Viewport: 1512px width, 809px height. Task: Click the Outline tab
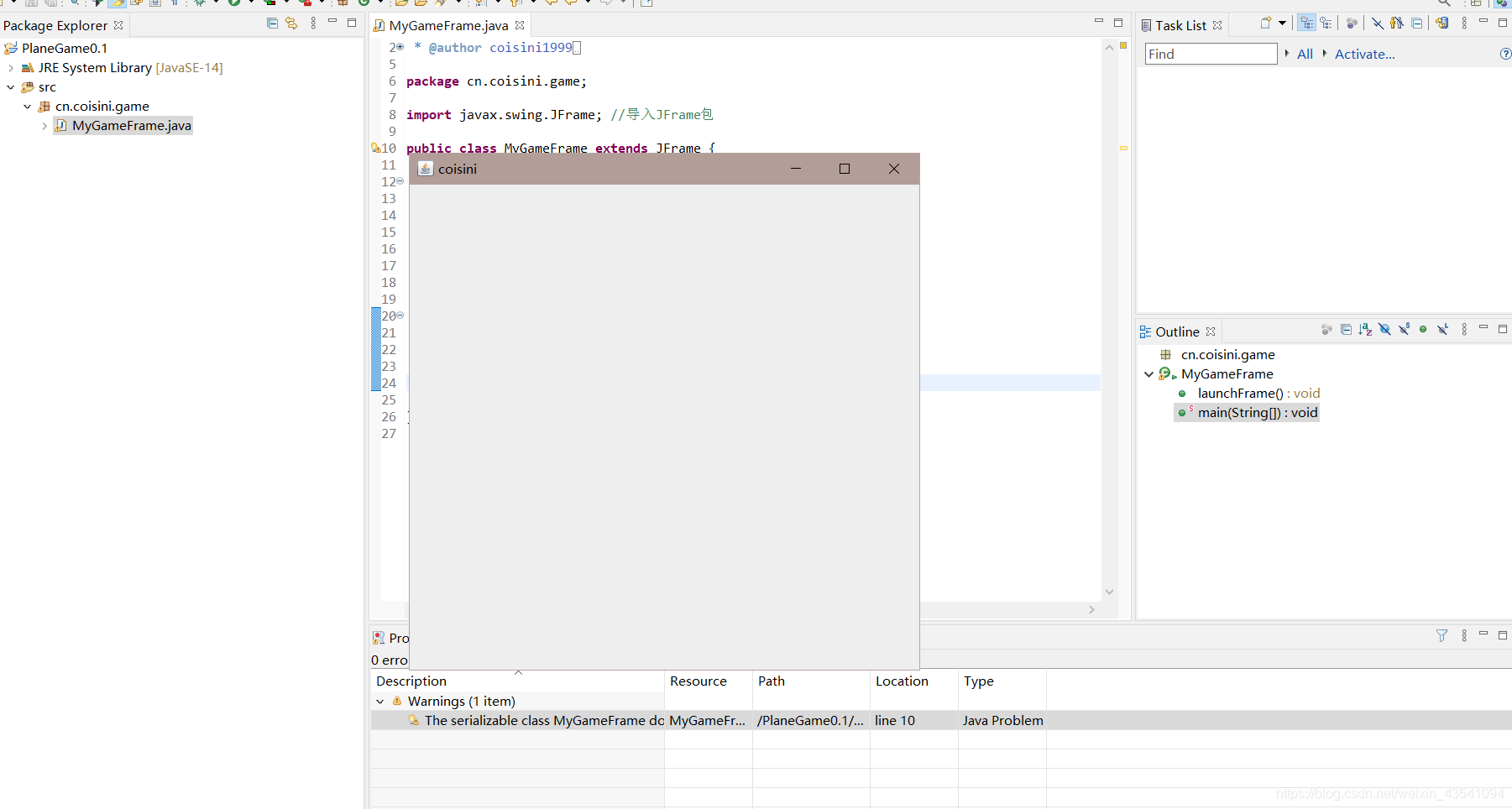click(x=1177, y=331)
